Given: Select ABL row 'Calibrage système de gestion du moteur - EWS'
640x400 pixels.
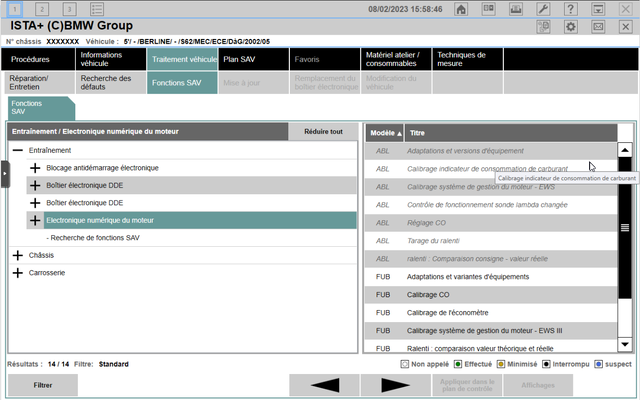Looking at the screenshot, I should (491, 187).
